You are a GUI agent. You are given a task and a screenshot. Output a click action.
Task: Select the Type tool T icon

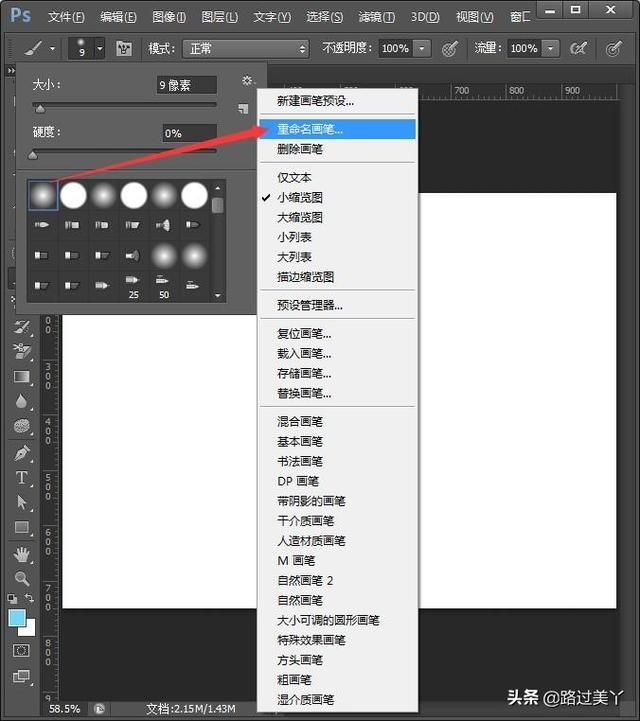(x=22, y=478)
